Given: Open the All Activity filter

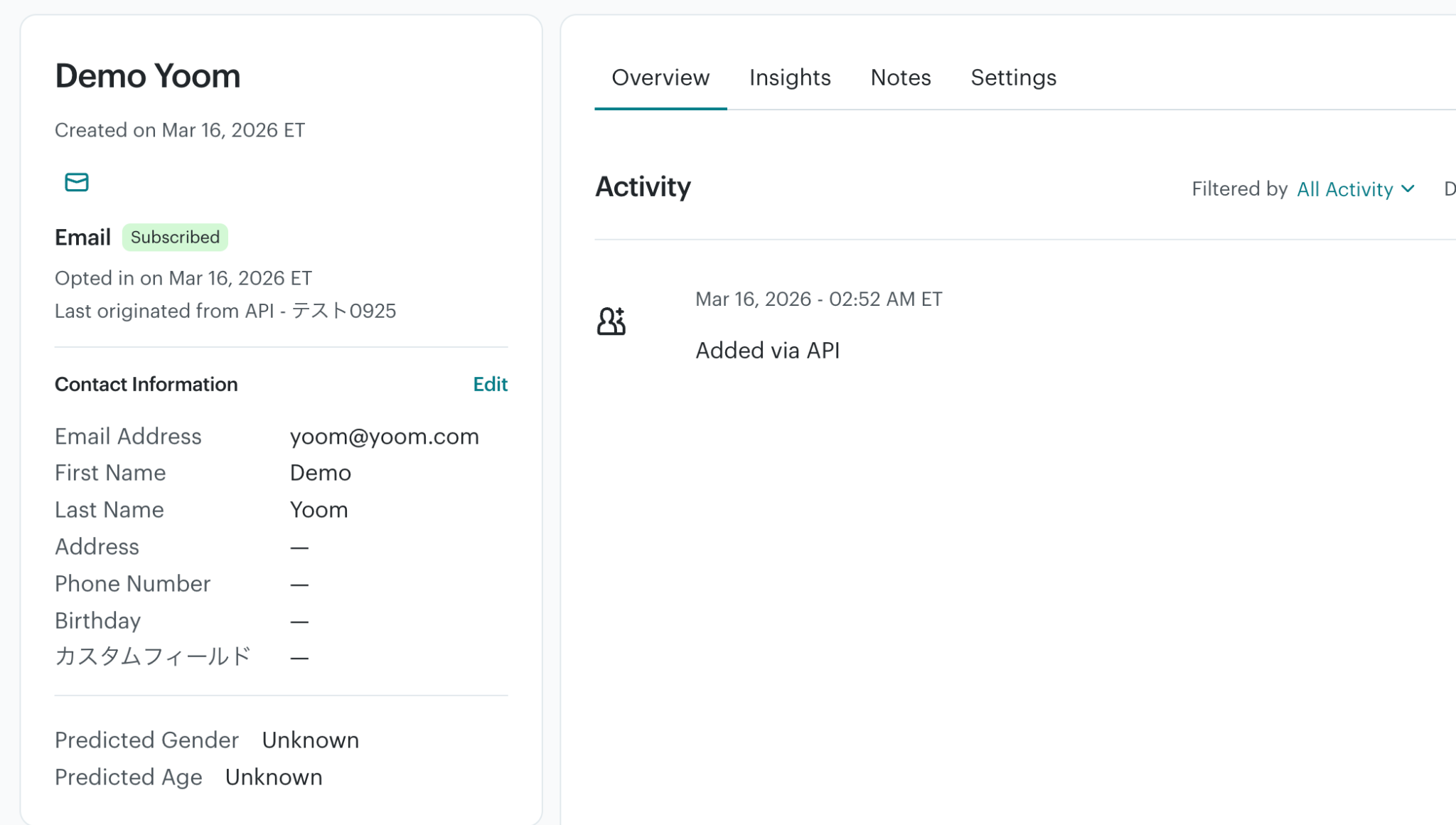Looking at the screenshot, I should [1345, 189].
